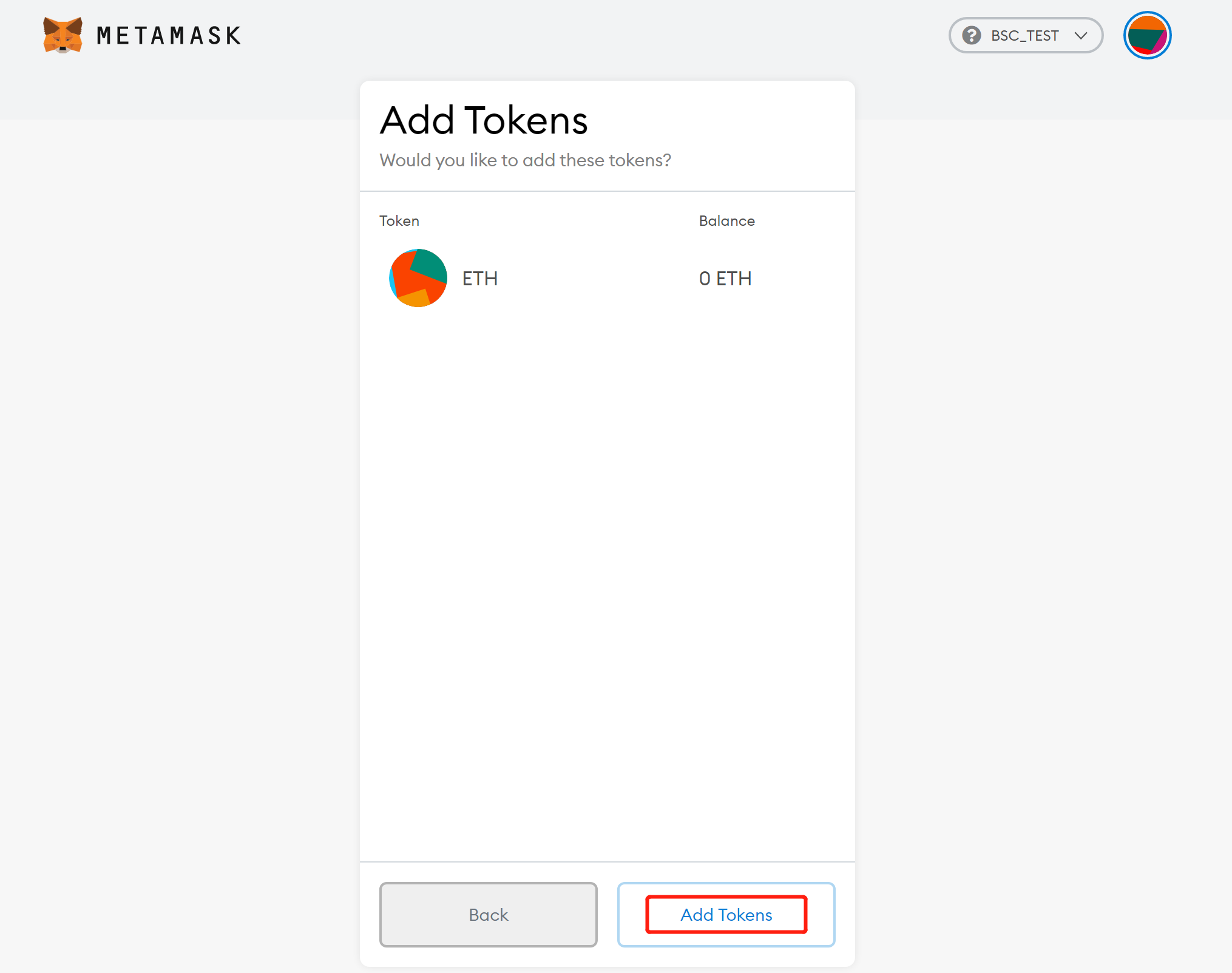The image size is (1232, 973).
Task: Click the METAMASK wordmark text
Action: [169, 36]
